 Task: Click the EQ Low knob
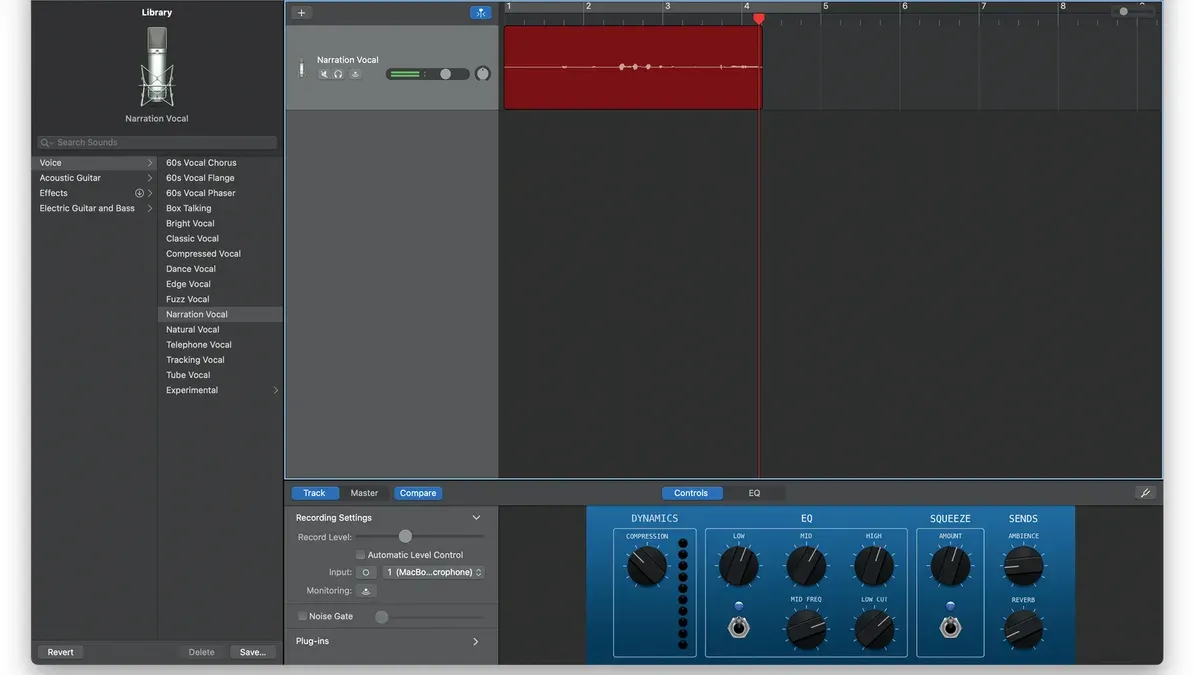click(x=738, y=566)
